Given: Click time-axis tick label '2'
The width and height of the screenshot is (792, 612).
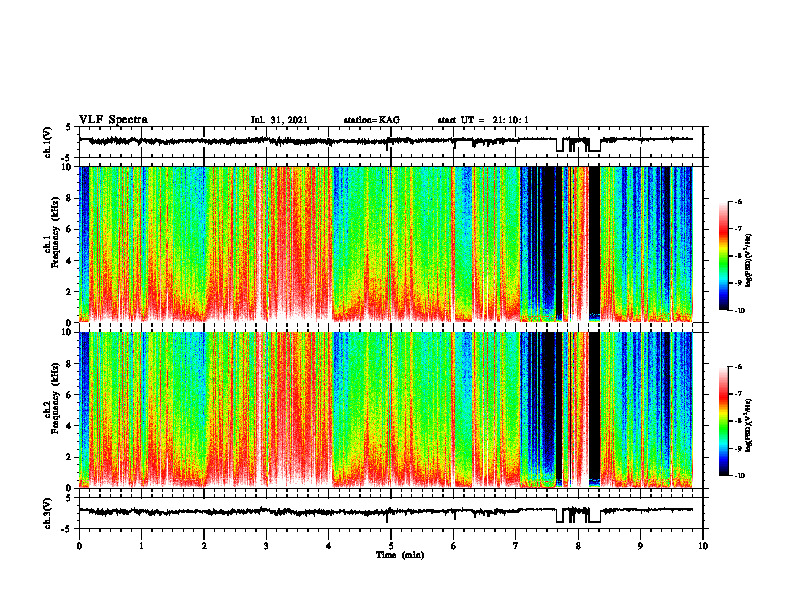Looking at the screenshot, I should point(204,546).
